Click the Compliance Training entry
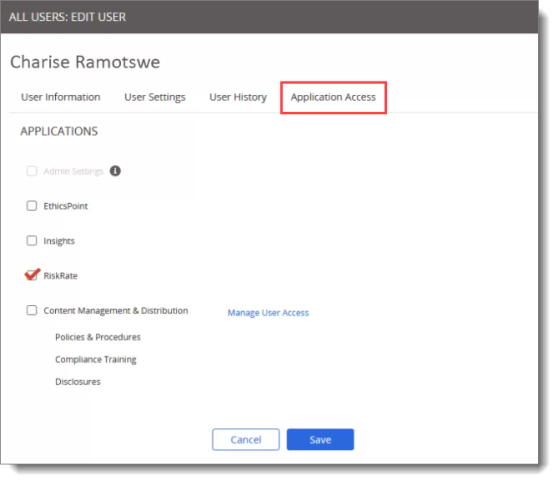558x483 pixels. (96, 359)
